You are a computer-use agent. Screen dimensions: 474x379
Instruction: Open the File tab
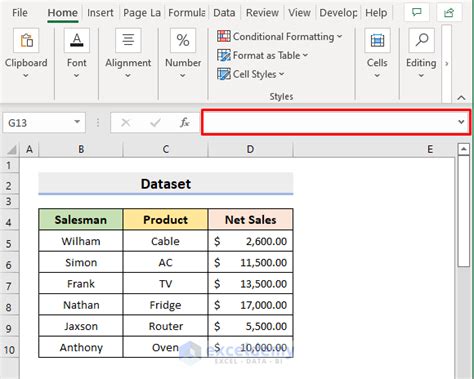pos(20,13)
